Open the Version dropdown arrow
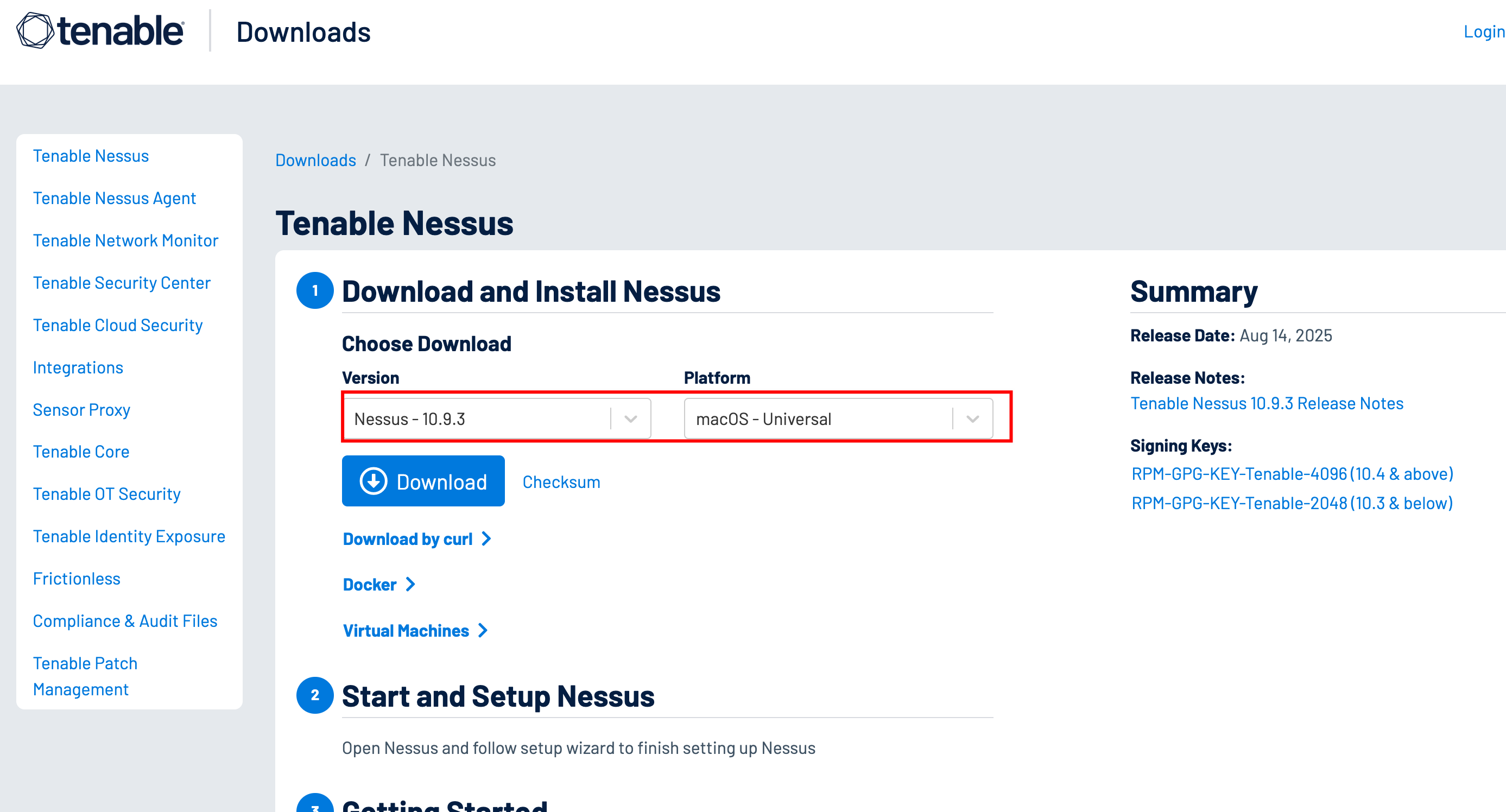The width and height of the screenshot is (1506, 812). tap(630, 418)
